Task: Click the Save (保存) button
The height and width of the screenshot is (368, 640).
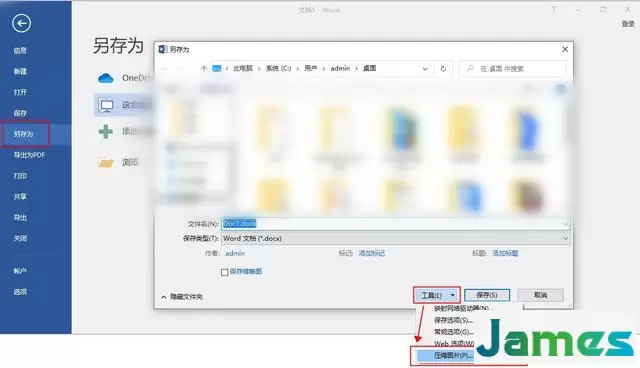Action: click(487, 295)
